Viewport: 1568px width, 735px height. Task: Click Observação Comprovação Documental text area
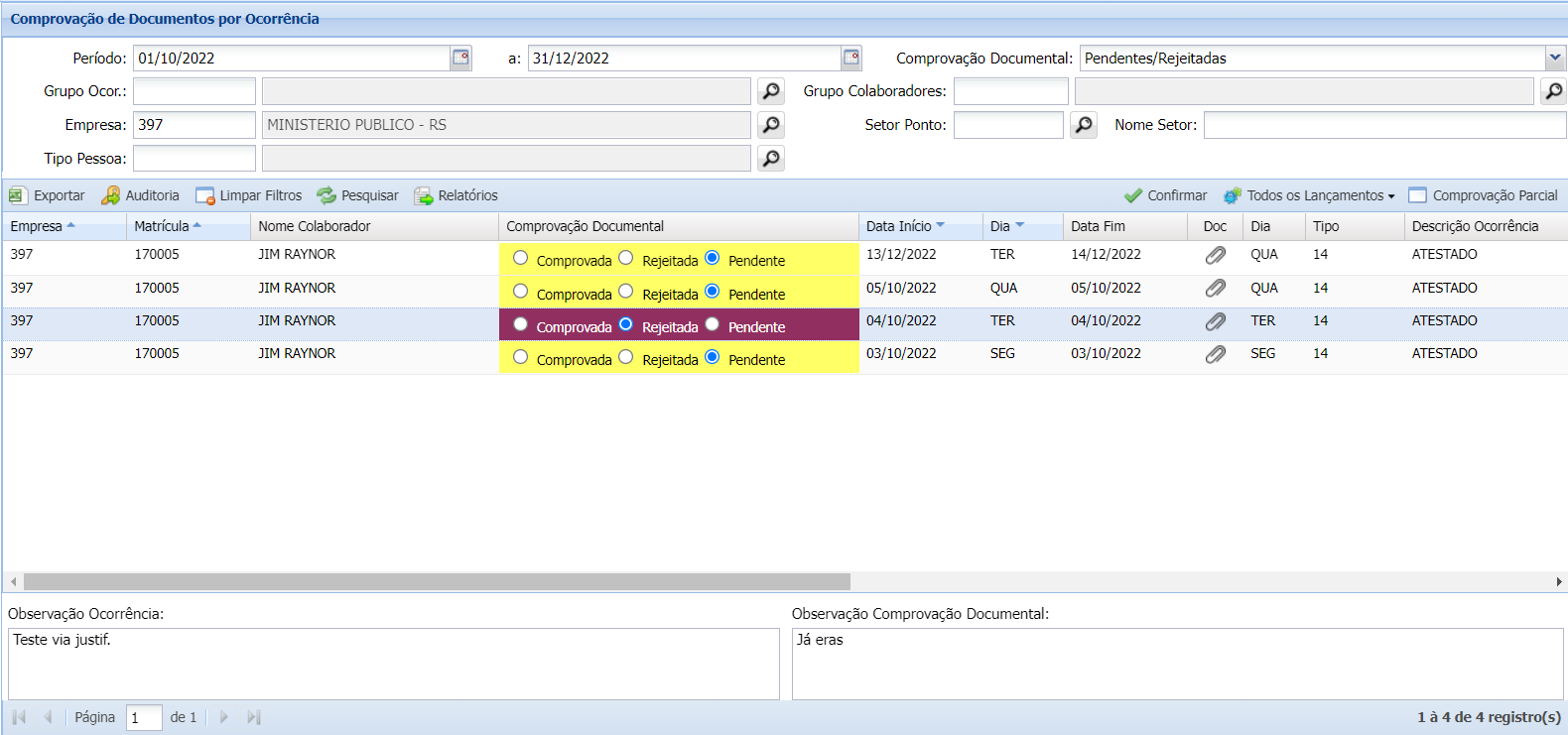(x=1178, y=664)
